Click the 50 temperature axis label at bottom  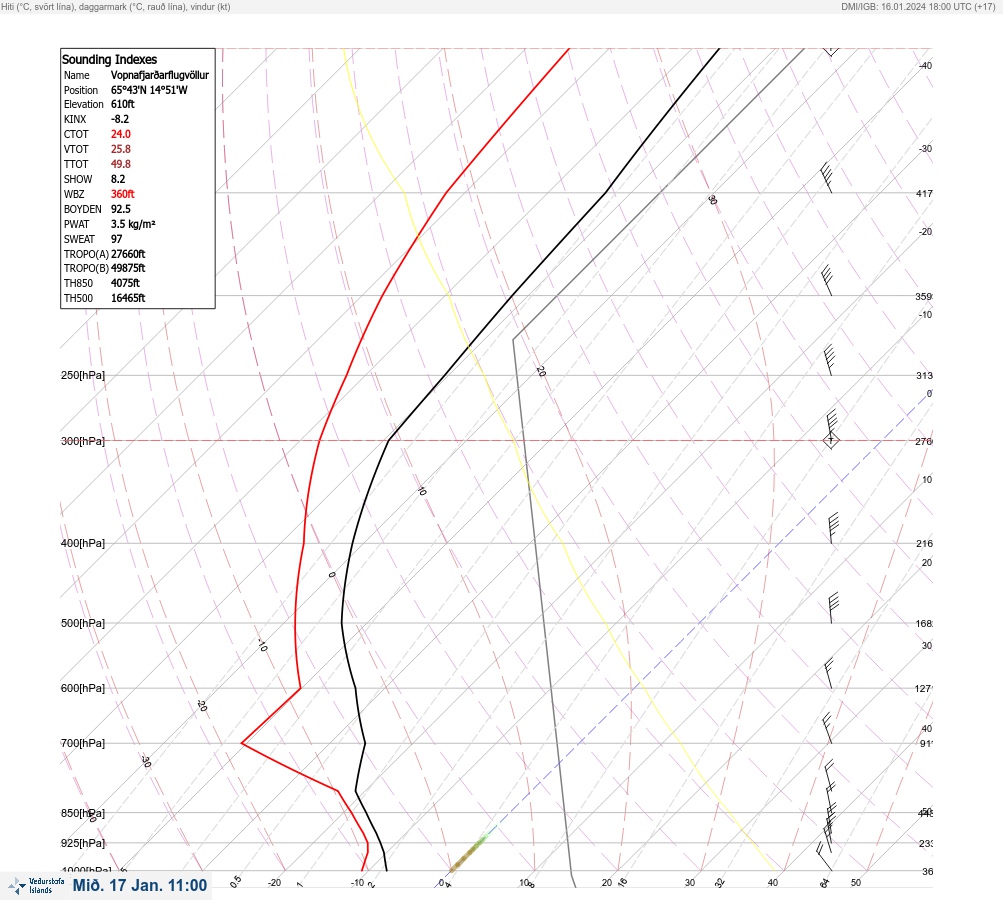856,883
